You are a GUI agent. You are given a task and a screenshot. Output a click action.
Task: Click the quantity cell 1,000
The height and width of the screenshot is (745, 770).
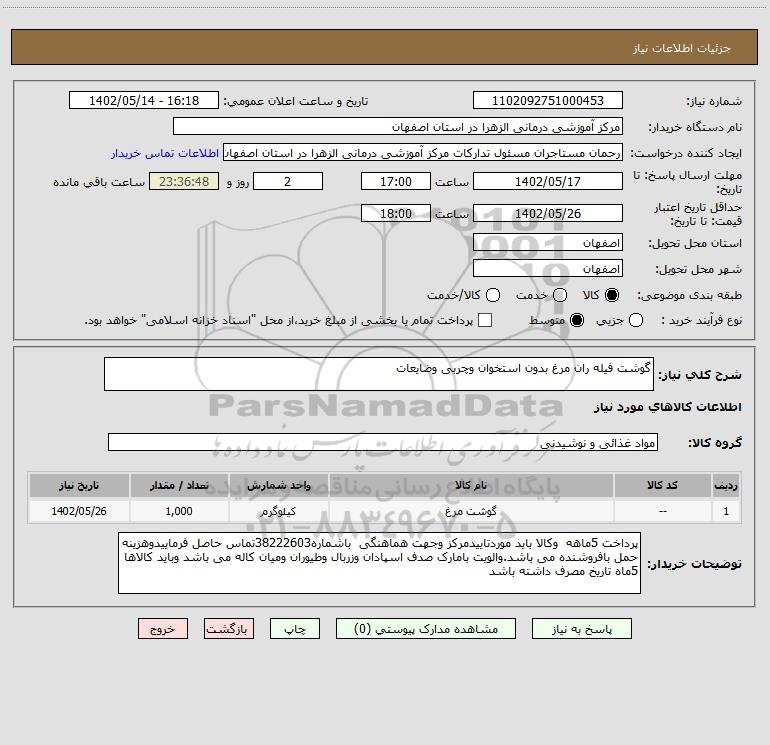click(179, 511)
